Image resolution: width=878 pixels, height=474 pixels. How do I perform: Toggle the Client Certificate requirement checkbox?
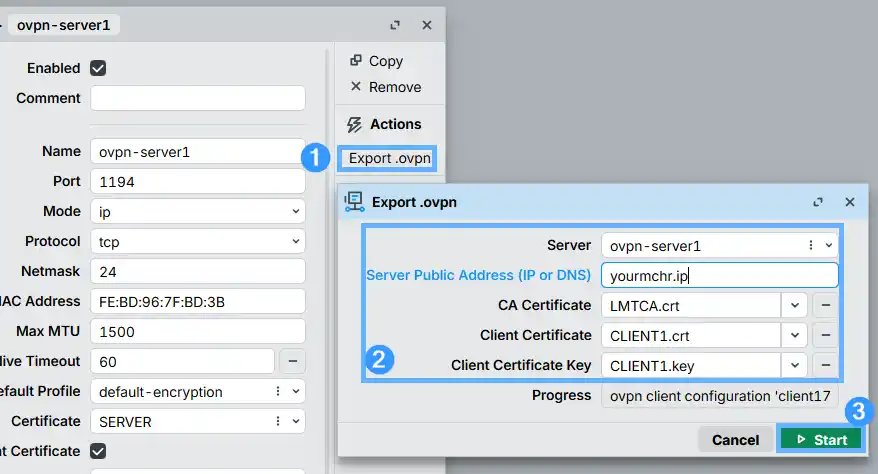point(98,451)
